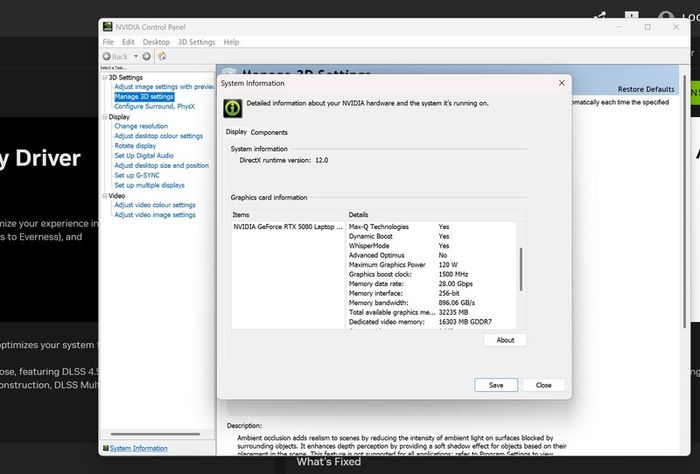Click the Memory bandwidth row

432,303
